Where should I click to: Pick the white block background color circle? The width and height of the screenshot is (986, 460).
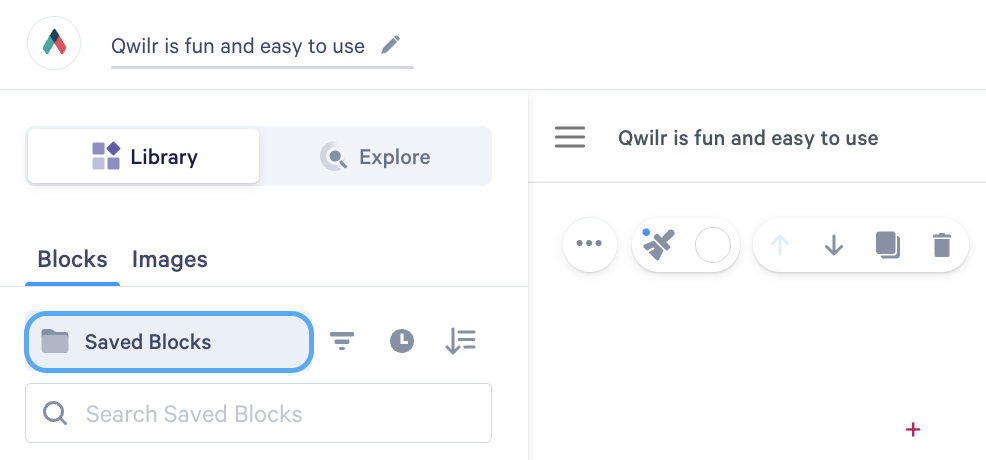[x=712, y=245]
